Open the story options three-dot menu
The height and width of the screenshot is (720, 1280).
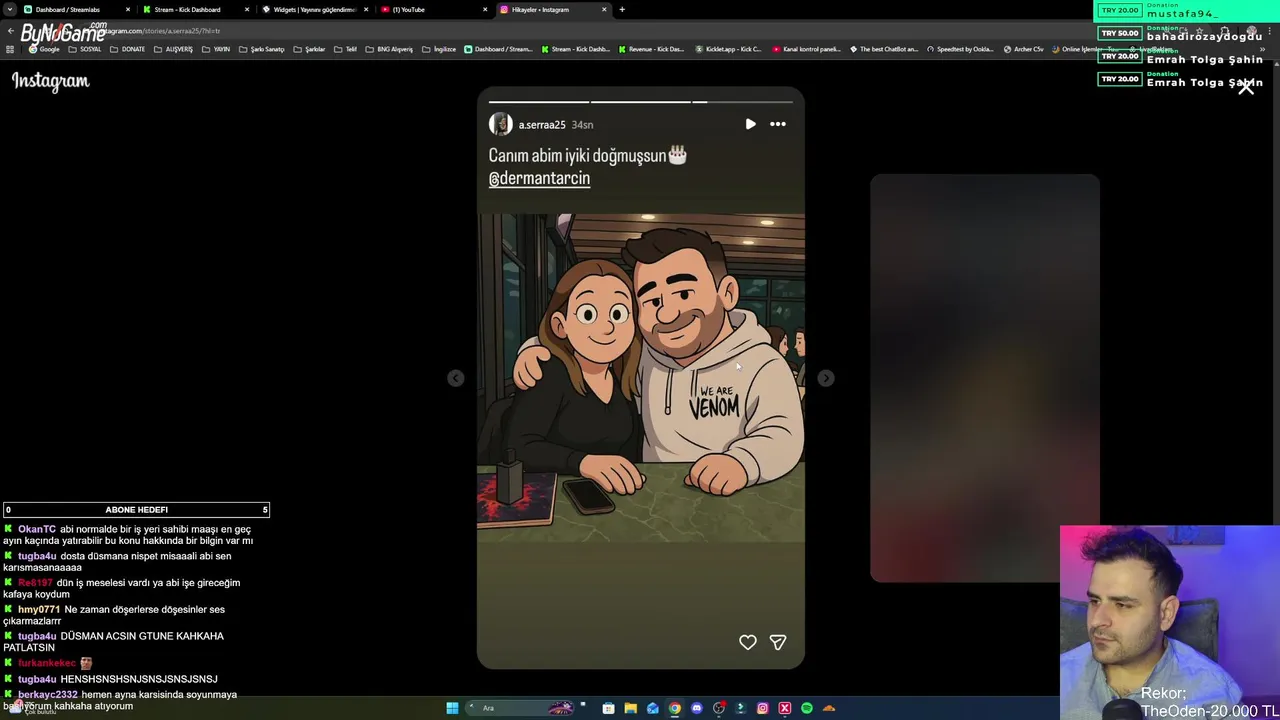tap(778, 124)
